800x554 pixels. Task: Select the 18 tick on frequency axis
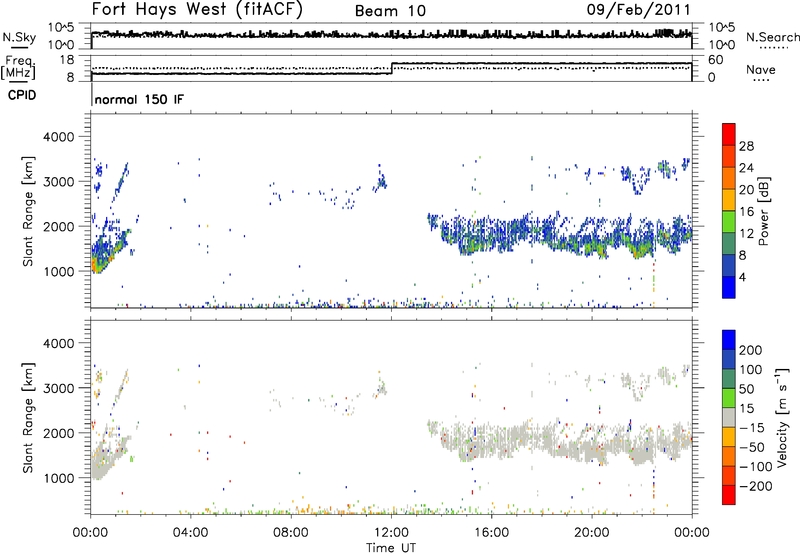(66, 60)
